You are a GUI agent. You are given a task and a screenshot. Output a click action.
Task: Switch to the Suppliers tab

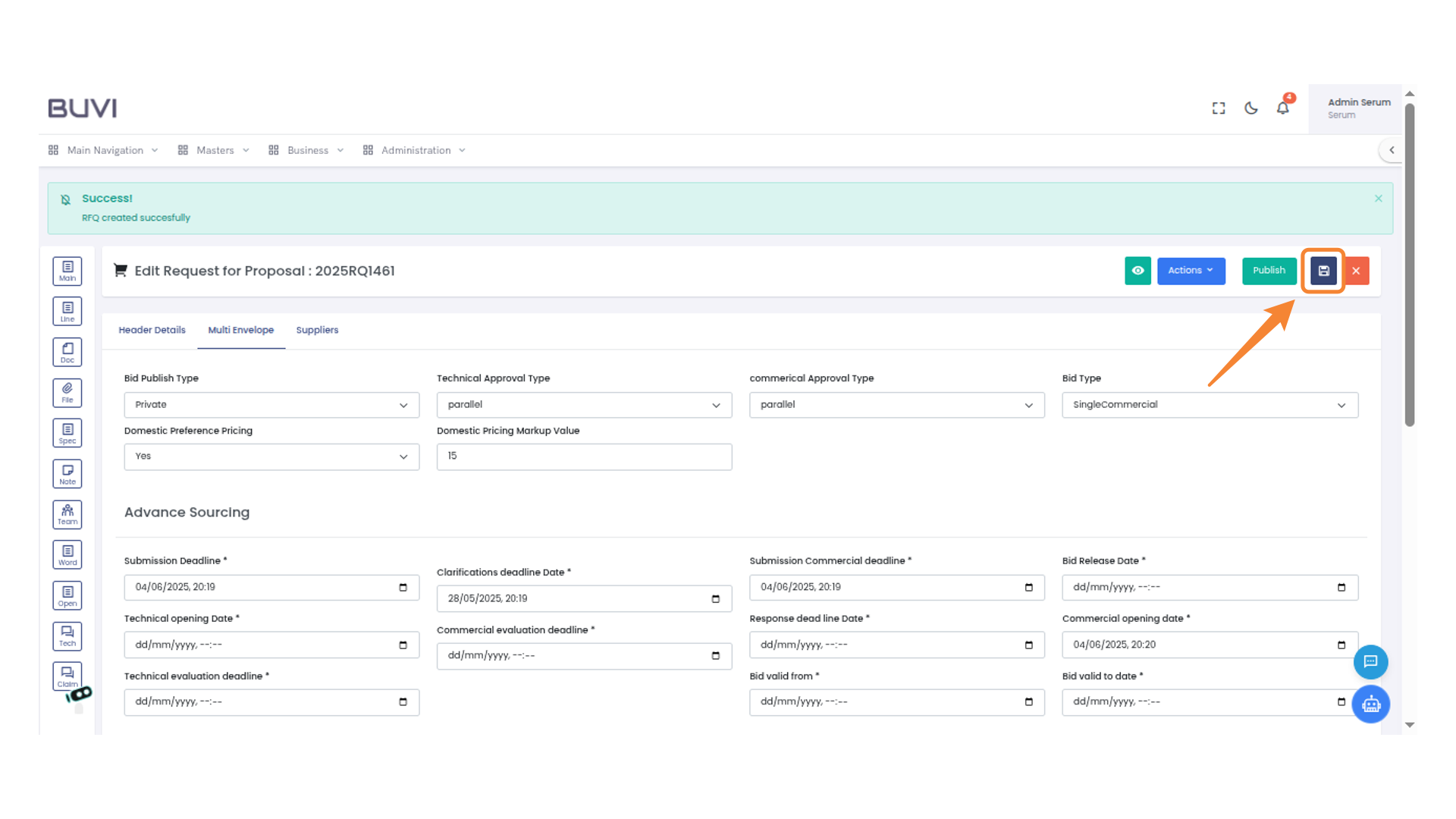[317, 330]
